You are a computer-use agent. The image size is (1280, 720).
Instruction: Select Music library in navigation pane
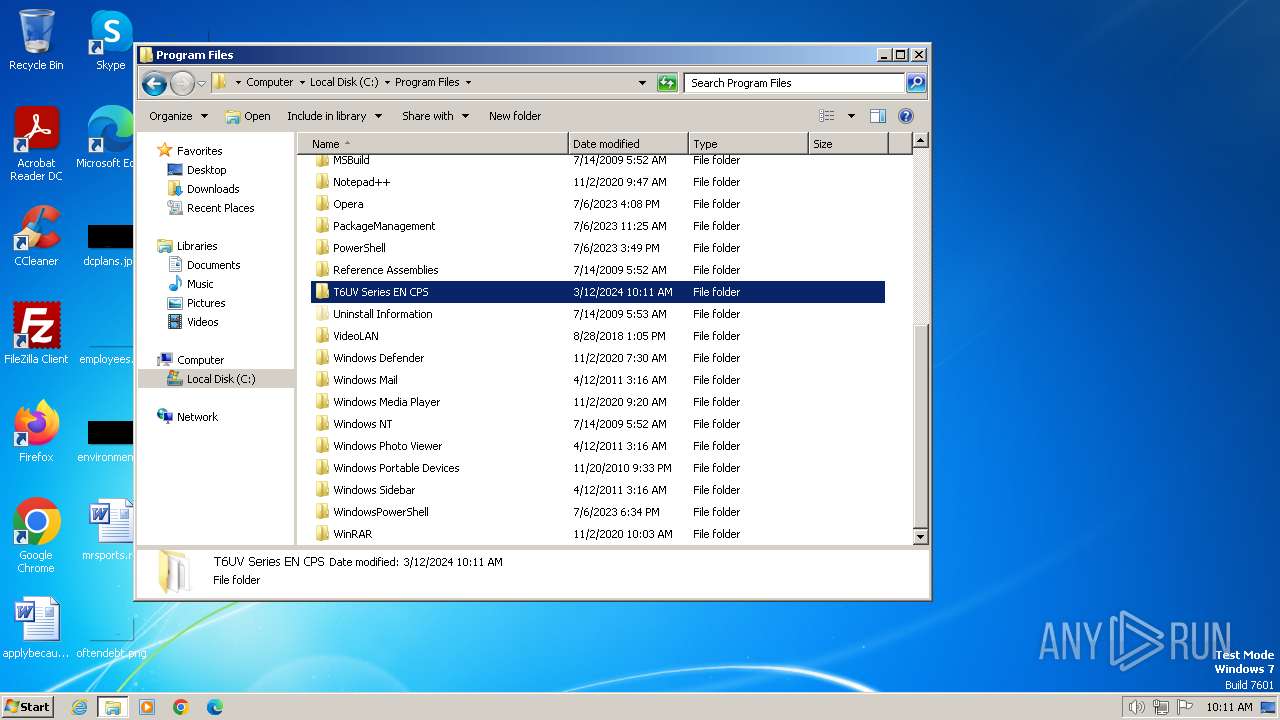tap(200, 284)
